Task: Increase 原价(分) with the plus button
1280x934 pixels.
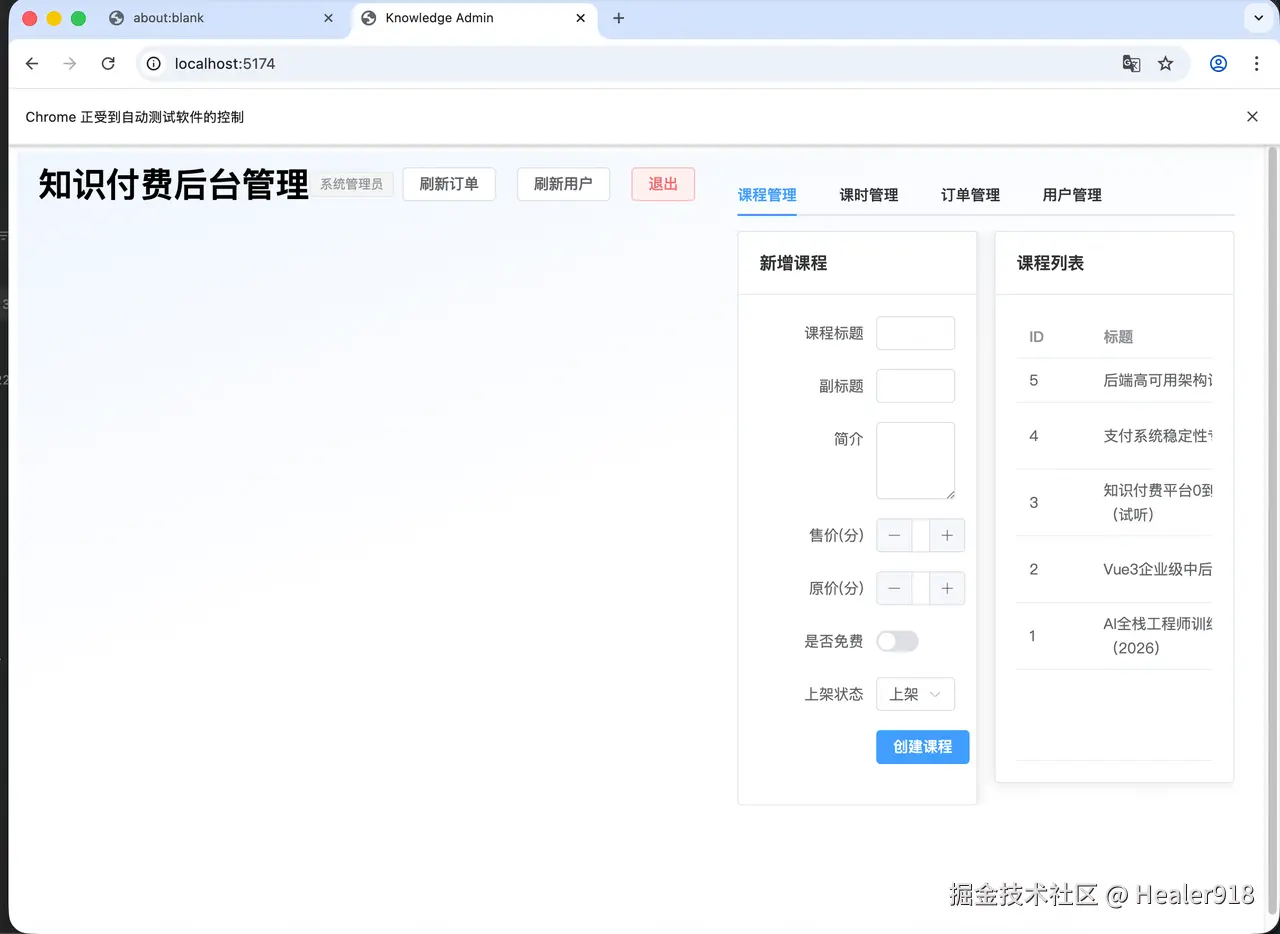Action: point(947,588)
